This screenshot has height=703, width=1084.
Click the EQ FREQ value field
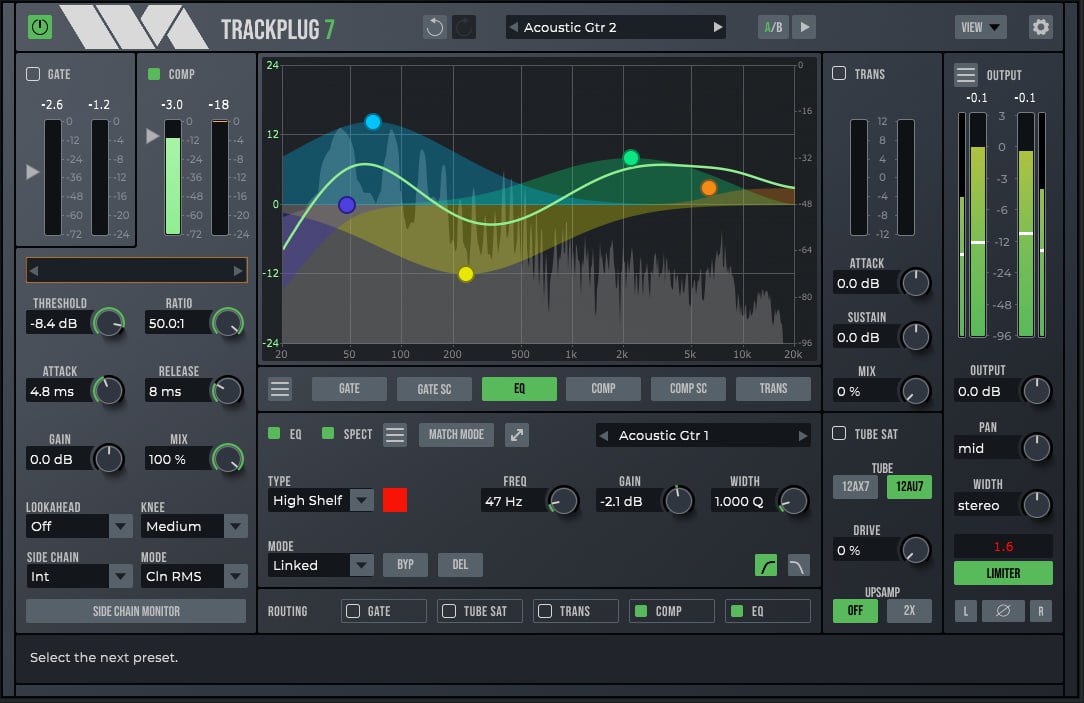[x=514, y=501]
